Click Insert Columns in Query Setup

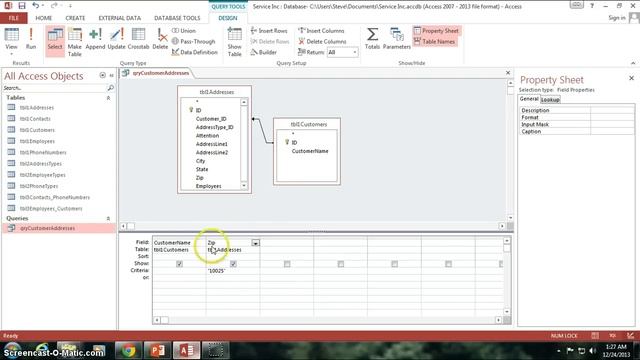tap(321, 31)
